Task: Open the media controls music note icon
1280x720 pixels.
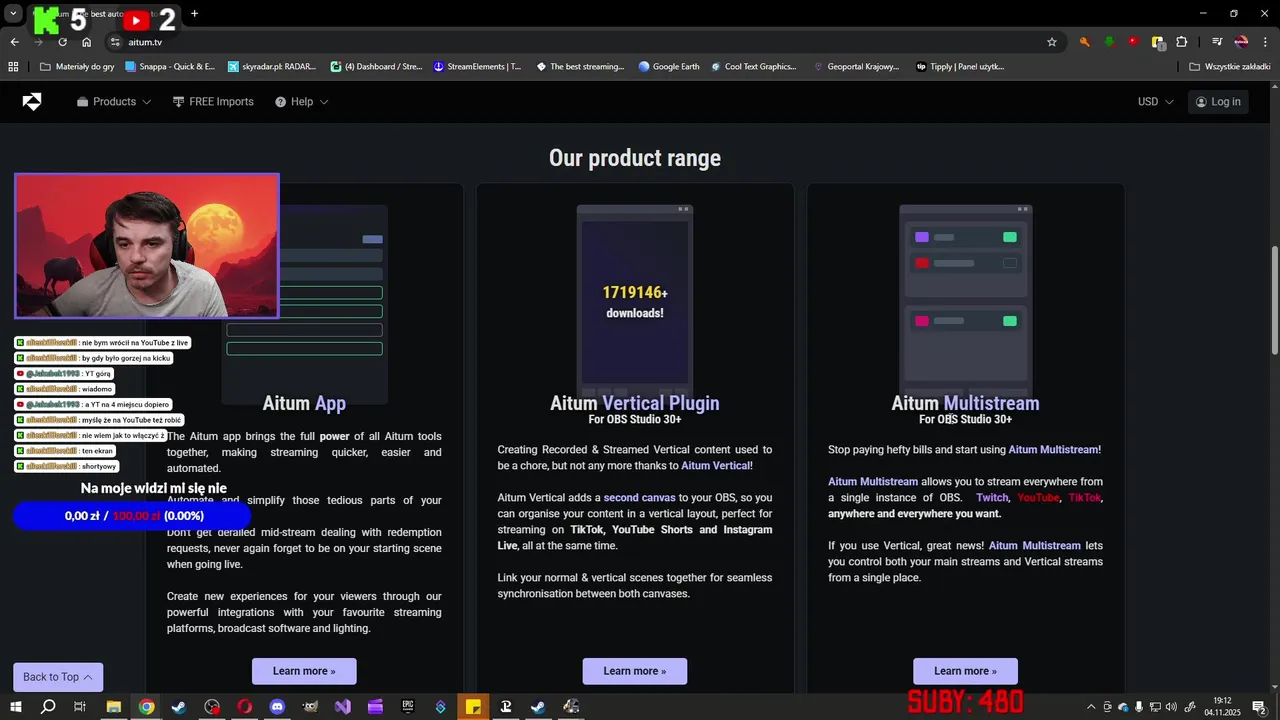Action: coord(1217,42)
